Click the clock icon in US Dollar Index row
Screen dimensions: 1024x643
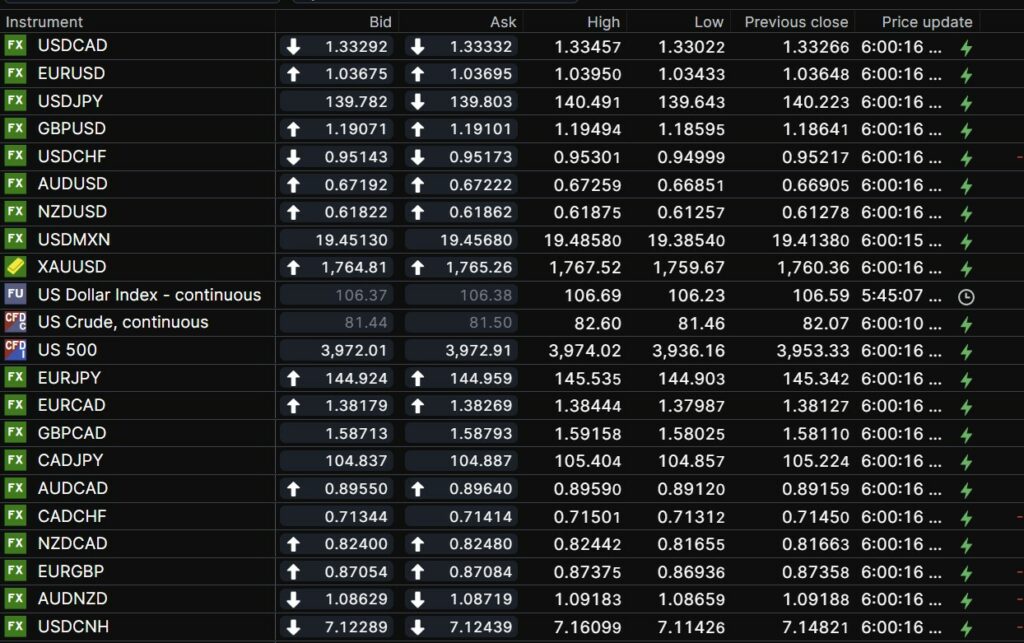click(966, 297)
